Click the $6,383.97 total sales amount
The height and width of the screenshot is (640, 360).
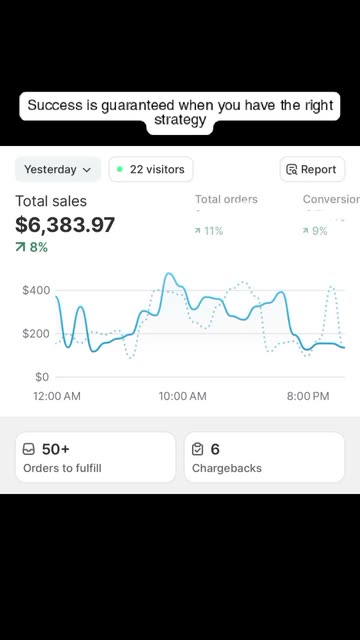(65, 225)
